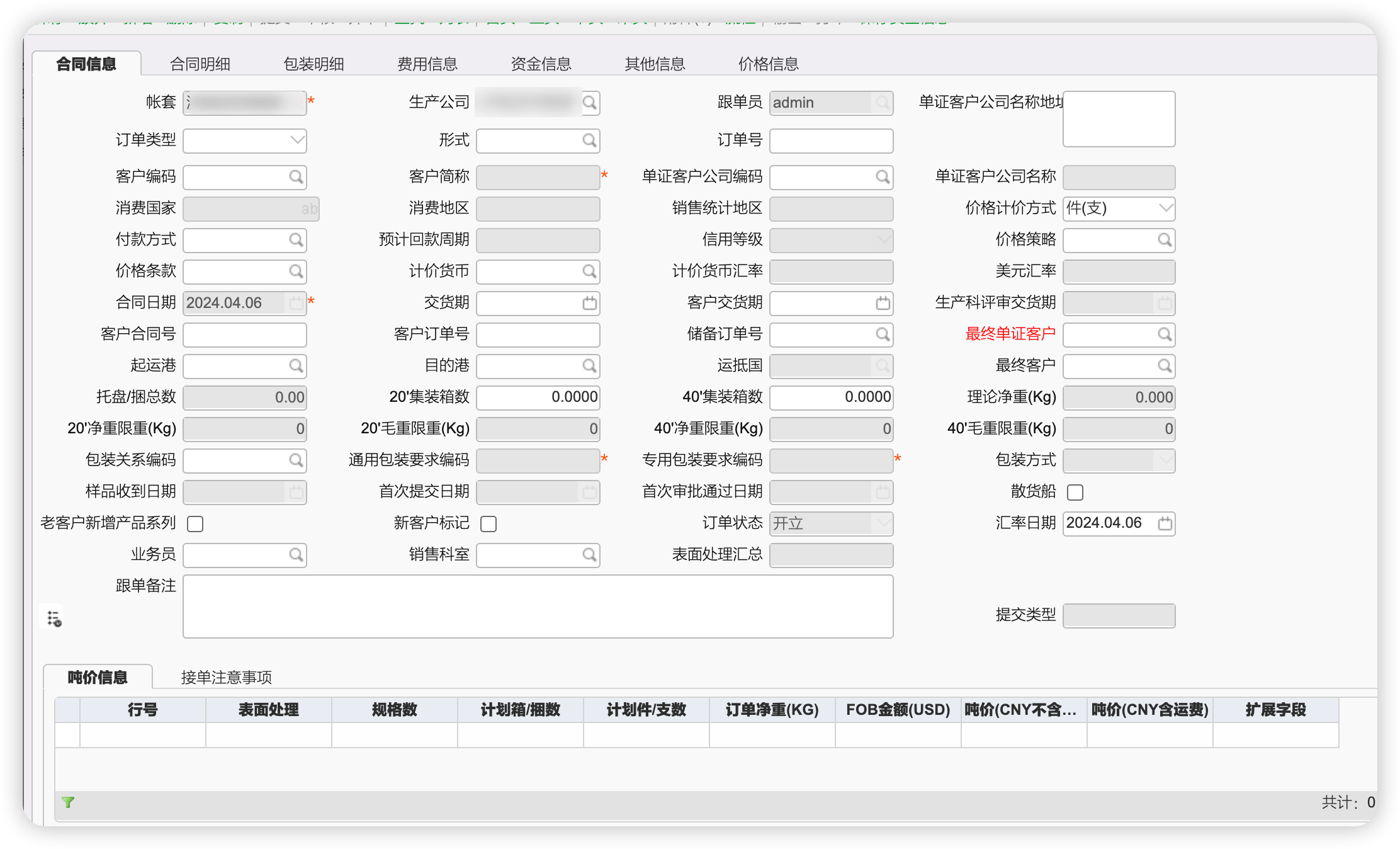The width and height of the screenshot is (1400, 849).
Task: Click the search icon in 生产公司 field
Action: tap(589, 103)
